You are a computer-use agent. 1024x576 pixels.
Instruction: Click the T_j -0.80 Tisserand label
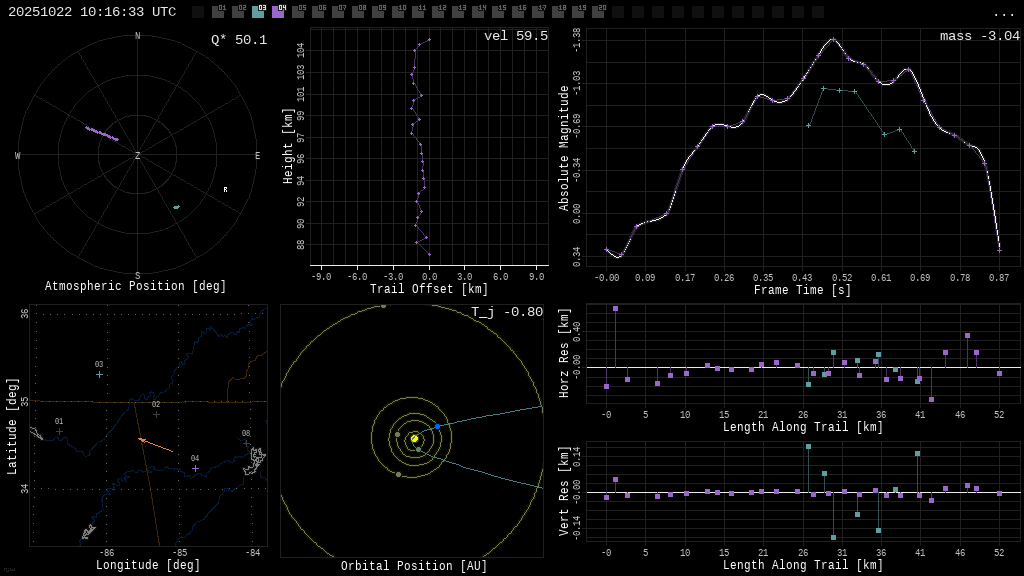[507, 312]
